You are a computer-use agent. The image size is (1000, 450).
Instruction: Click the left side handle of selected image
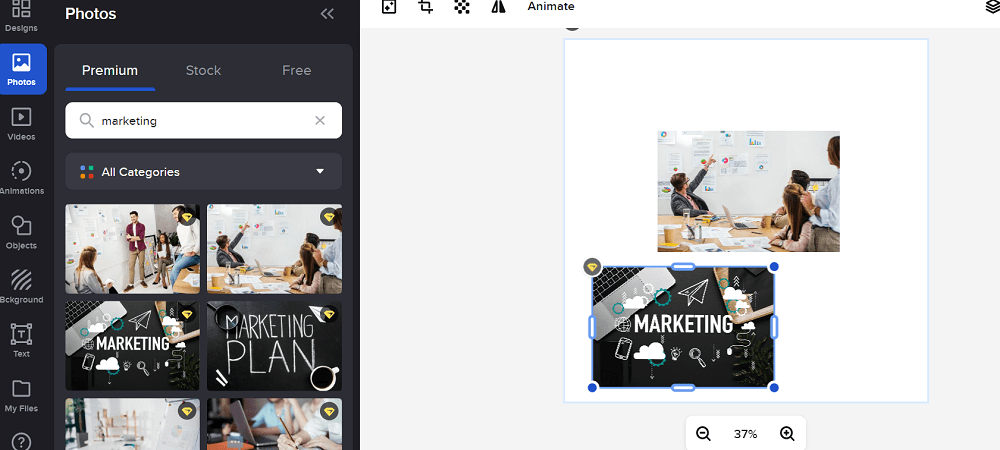pos(592,327)
